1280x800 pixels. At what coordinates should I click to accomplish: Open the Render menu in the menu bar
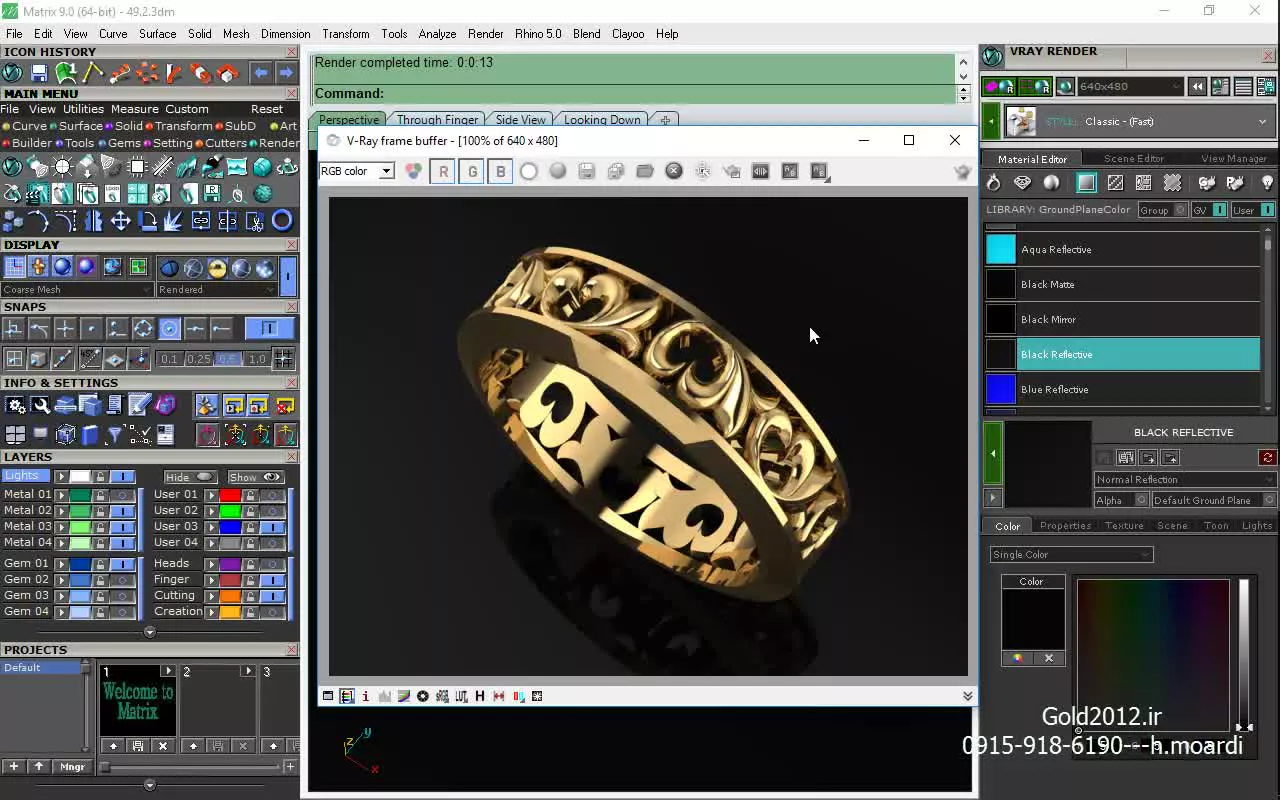(485, 34)
